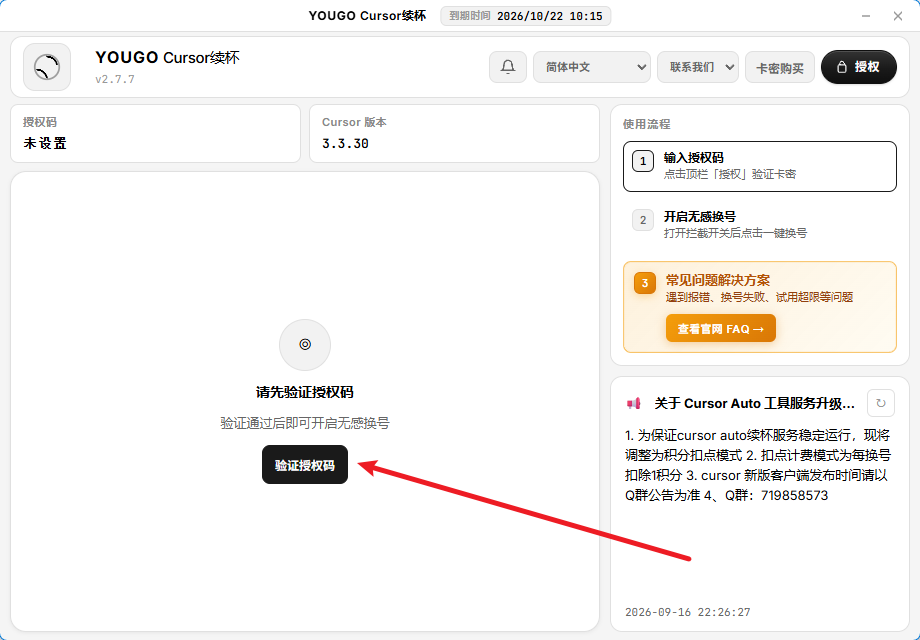Click the version label v2.7.7
The height and width of the screenshot is (640, 920).
[115, 79]
